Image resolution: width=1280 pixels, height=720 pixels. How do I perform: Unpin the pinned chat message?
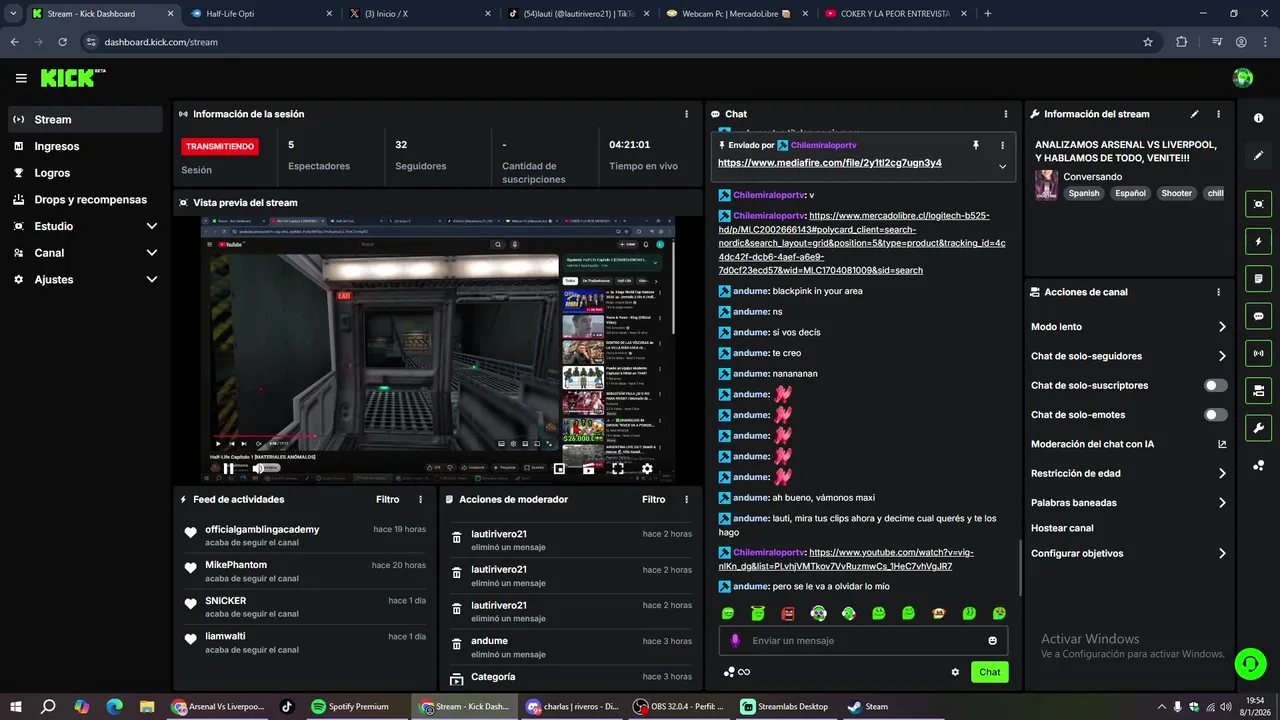tap(976, 145)
